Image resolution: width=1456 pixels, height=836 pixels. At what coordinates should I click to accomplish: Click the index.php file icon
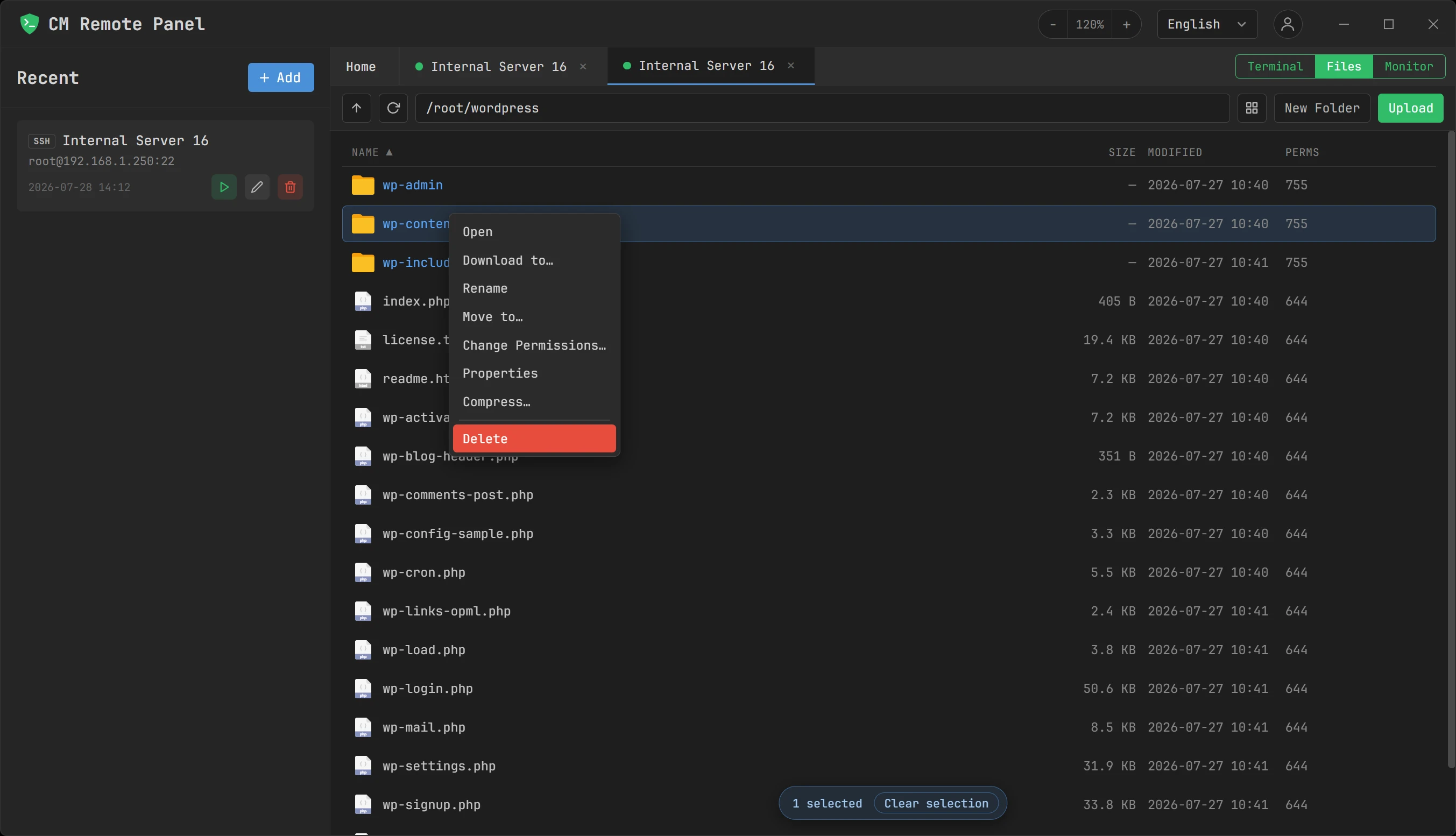[363, 301]
